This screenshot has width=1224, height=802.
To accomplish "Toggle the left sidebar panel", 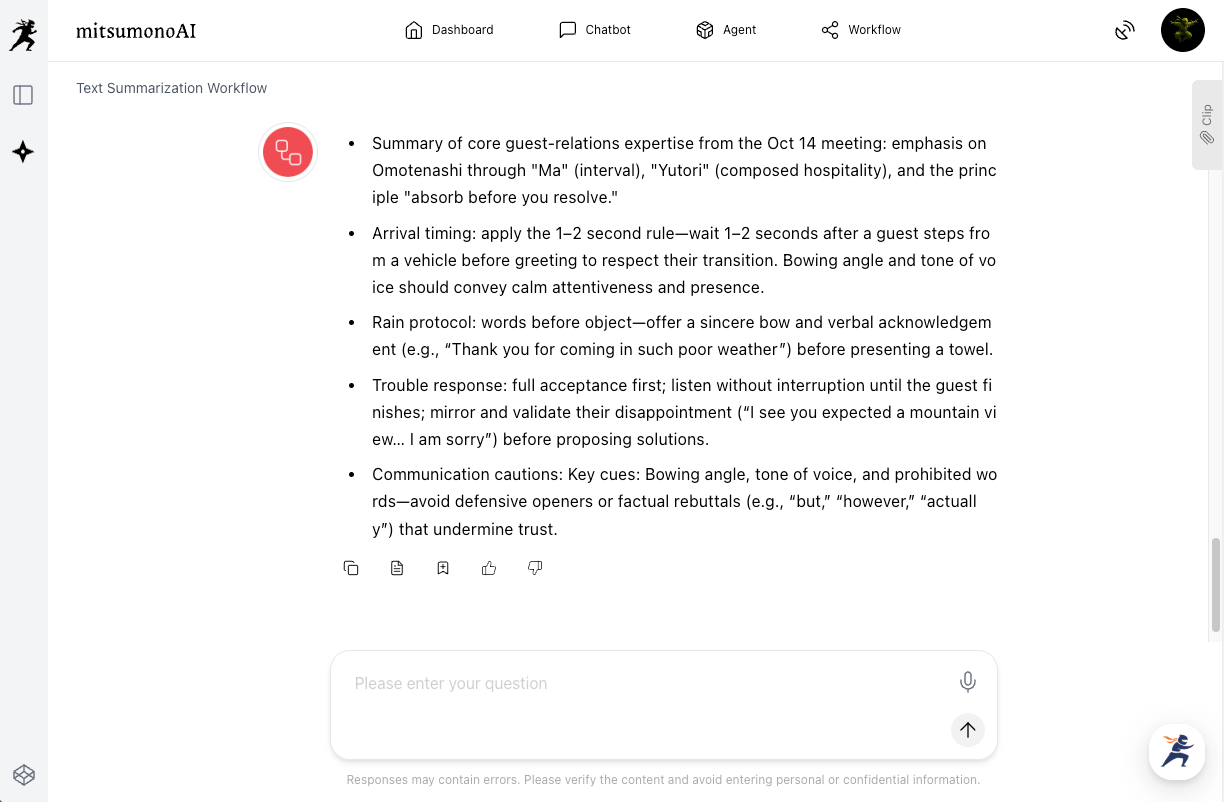I will coord(23,95).
